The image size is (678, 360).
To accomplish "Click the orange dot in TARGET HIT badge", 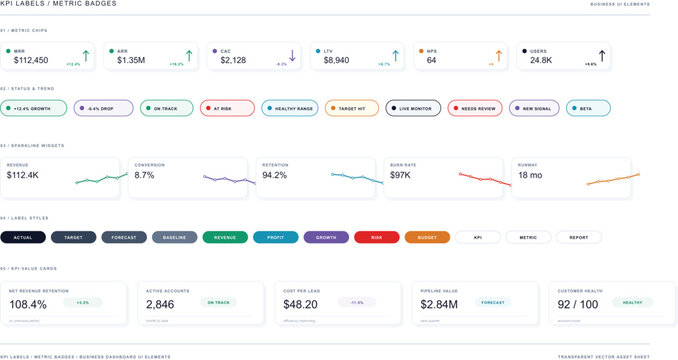I will click(333, 108).
